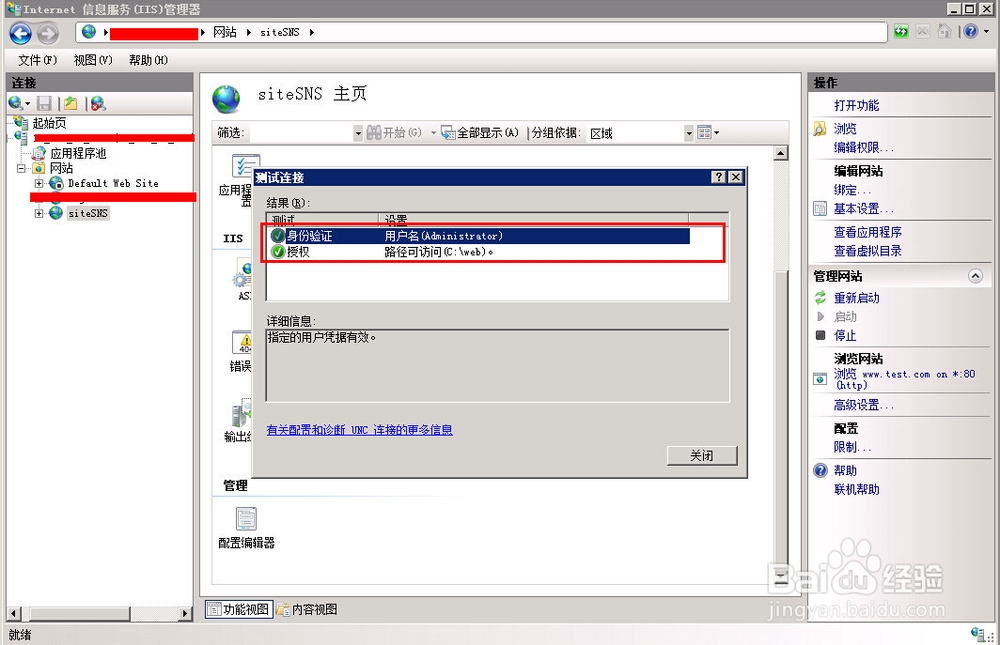Click the save connections floppy disk icon

(x=43, y=103)
